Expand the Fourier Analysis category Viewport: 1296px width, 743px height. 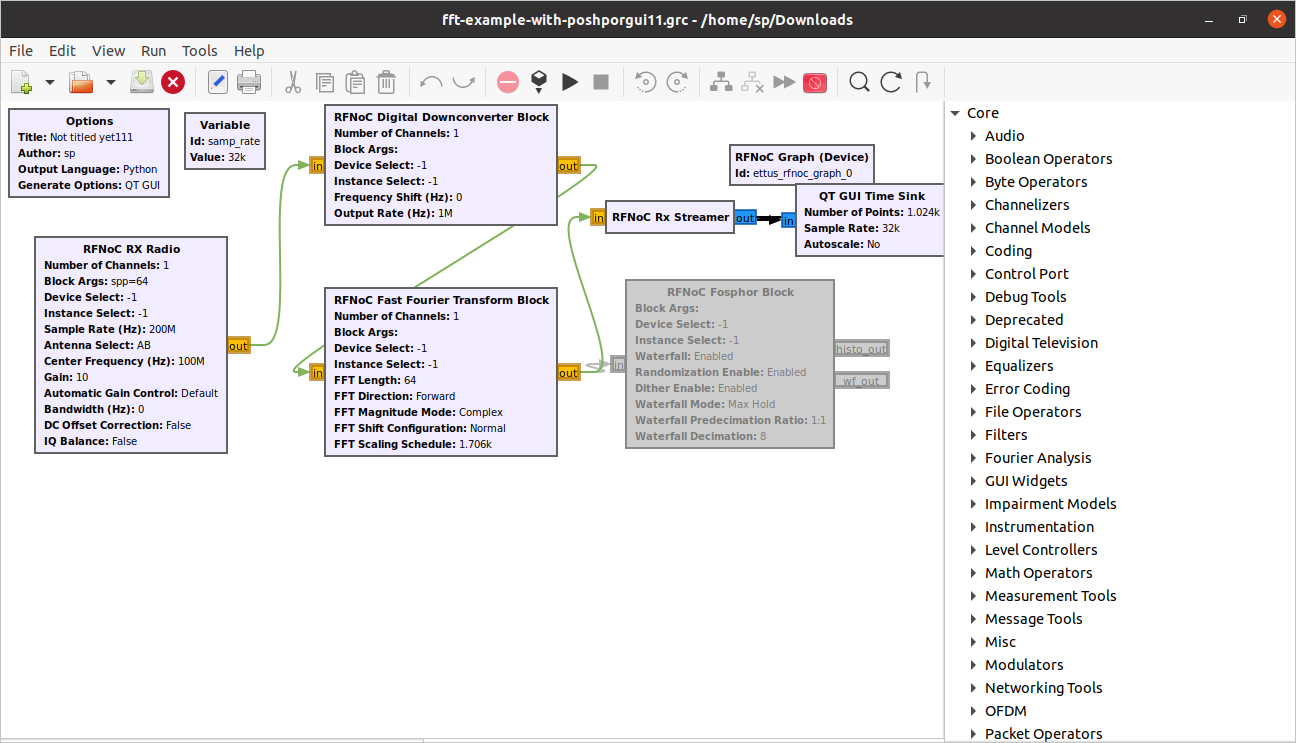tap(973, 458)
